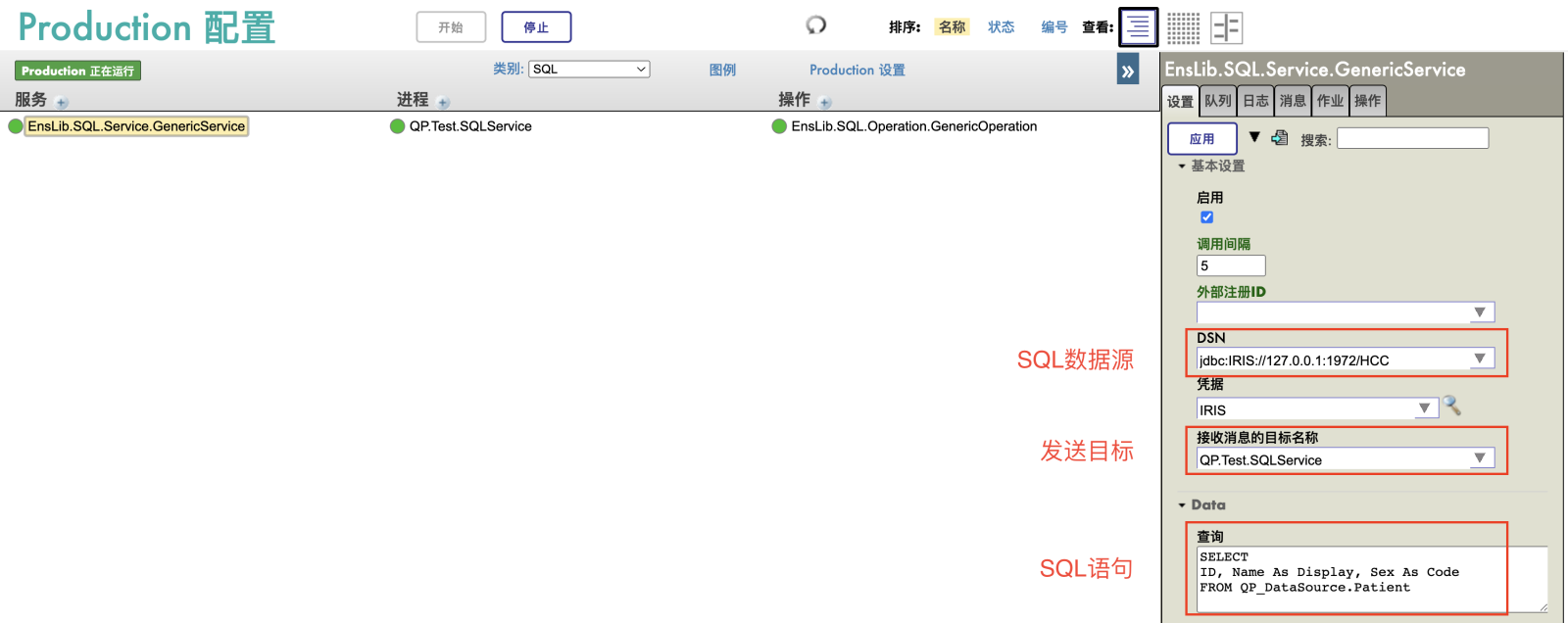Switch to the 队列 tab

(1218, 101)
